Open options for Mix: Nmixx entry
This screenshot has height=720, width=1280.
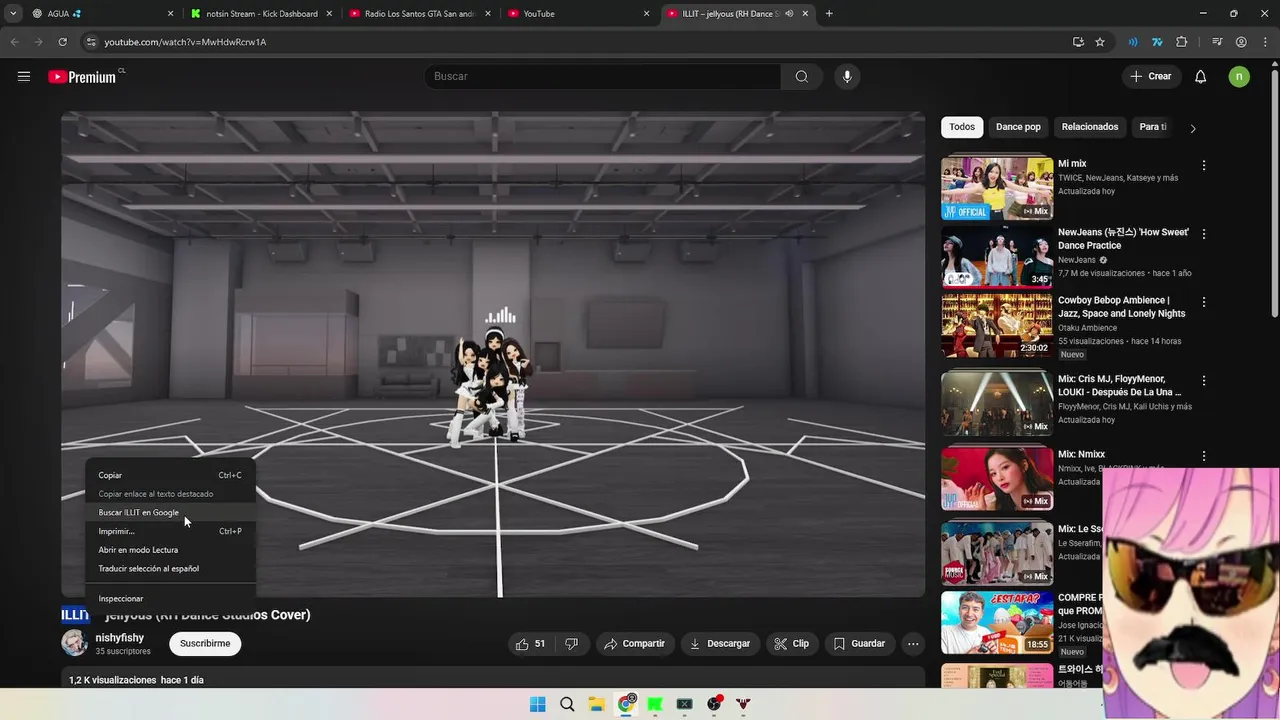pyautogui.click(x=1204, y=456)
